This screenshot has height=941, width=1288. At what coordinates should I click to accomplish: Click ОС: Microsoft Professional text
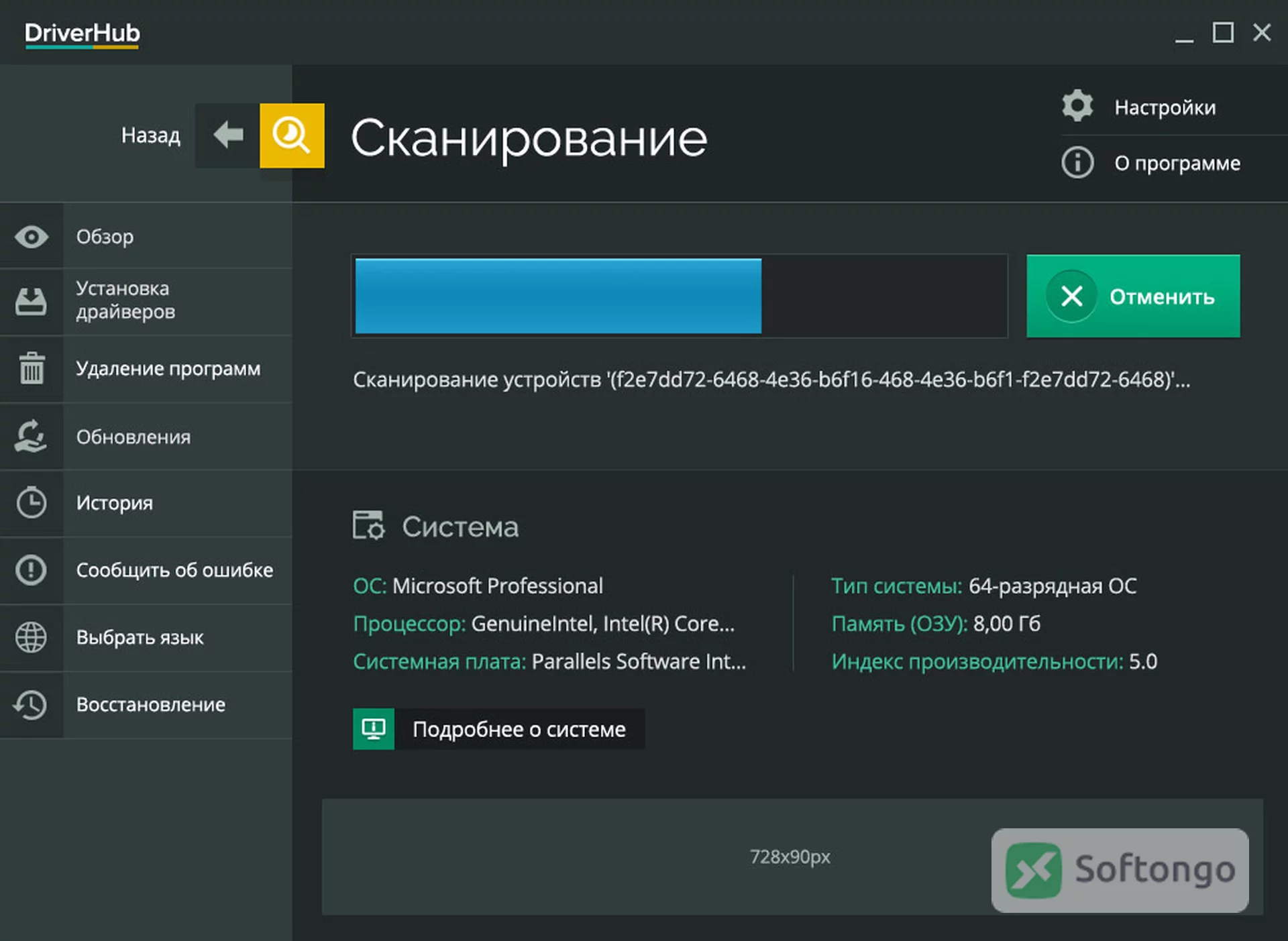tap(478, 586)
